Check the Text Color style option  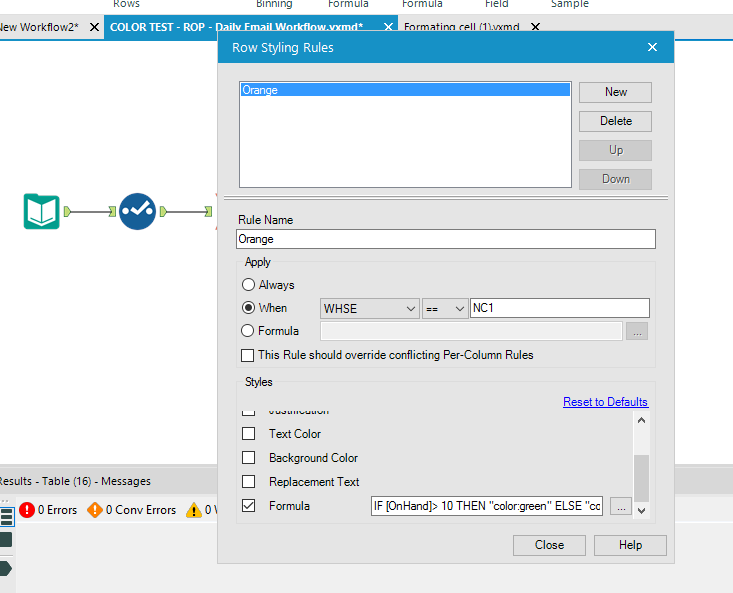[x=249, y=434]
